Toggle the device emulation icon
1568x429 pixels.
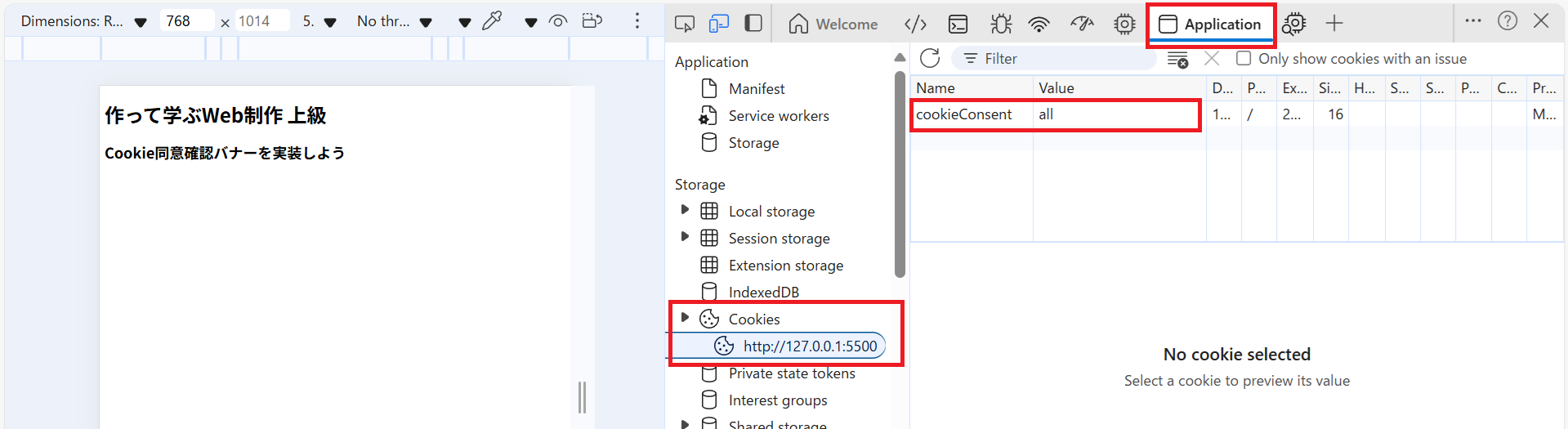pyautogui.click(x=718, y=24)
